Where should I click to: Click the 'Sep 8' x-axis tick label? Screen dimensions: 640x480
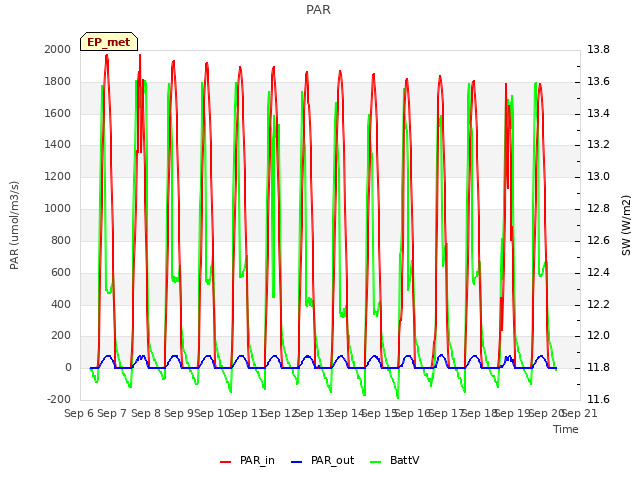pos(146,413)
